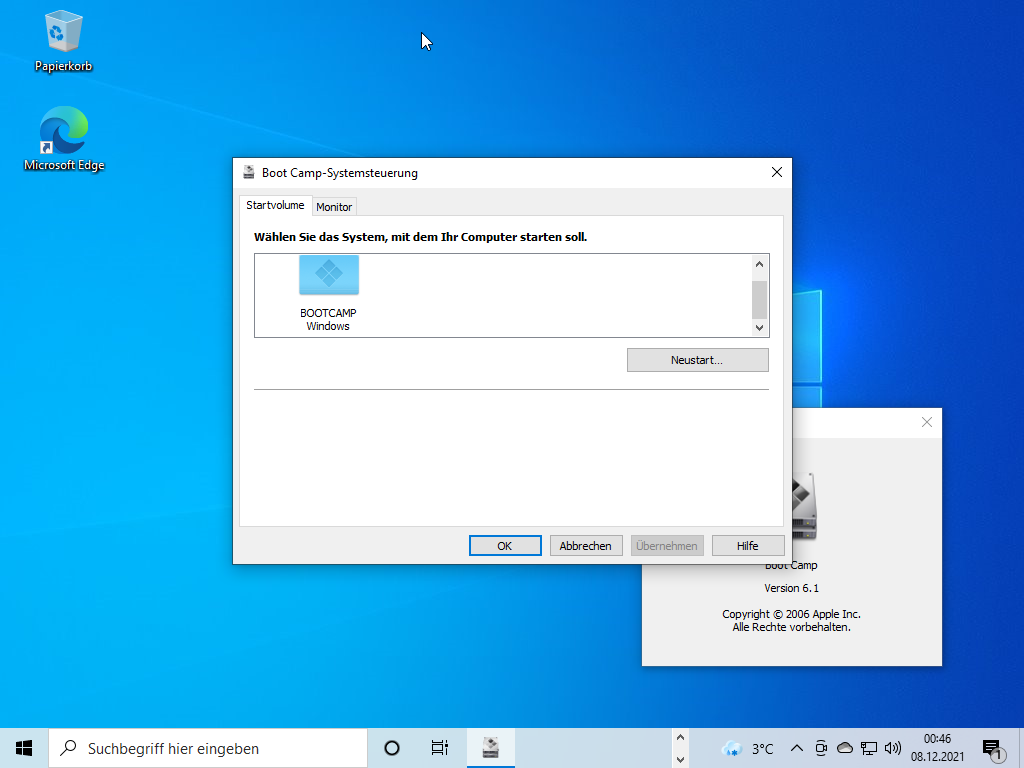Open the Task View taskbar icon
This screenshot has width=1024, height=768.
[x=440, y=748]
